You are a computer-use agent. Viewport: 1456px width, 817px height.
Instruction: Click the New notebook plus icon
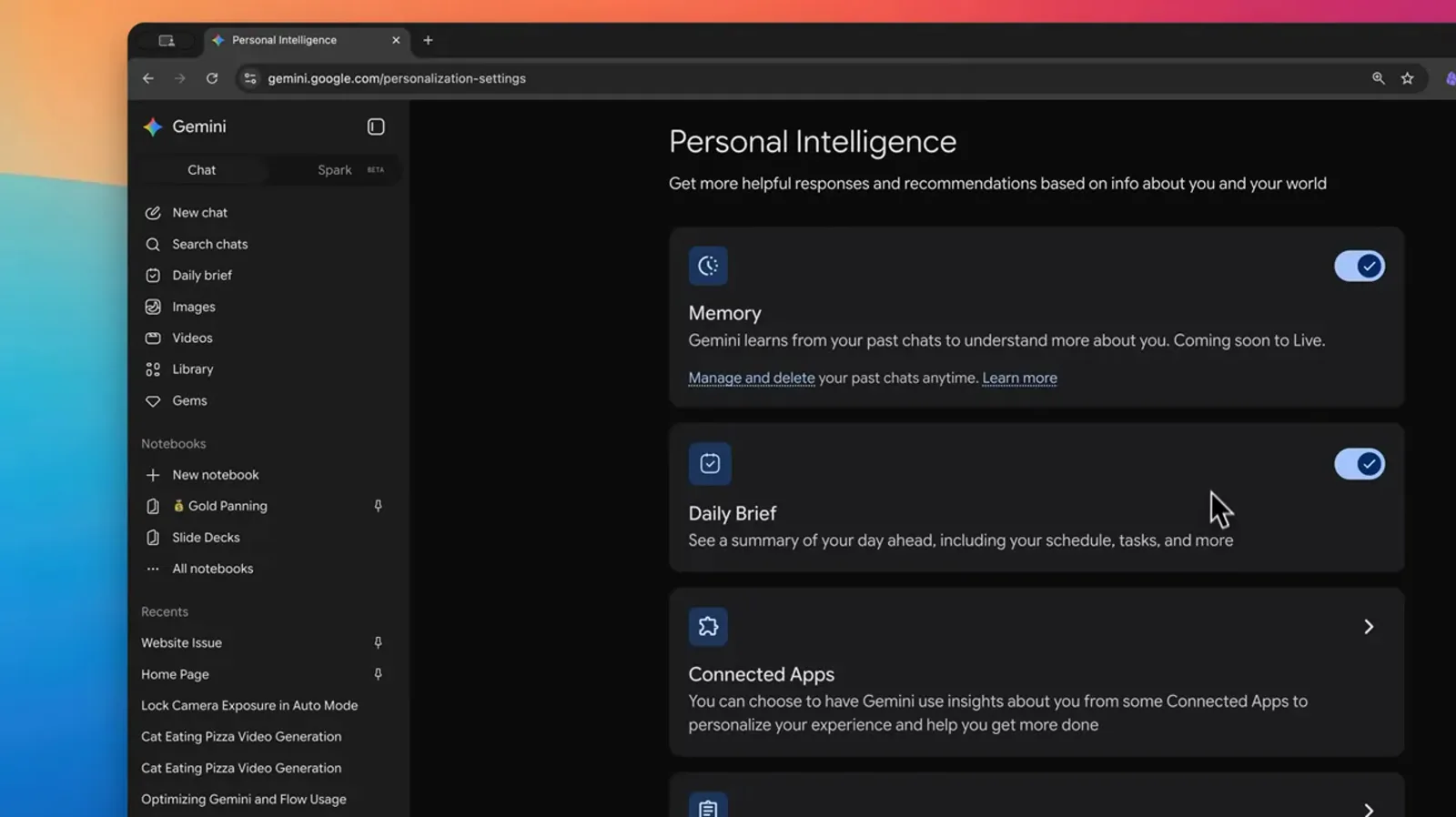tap(153, 475)
